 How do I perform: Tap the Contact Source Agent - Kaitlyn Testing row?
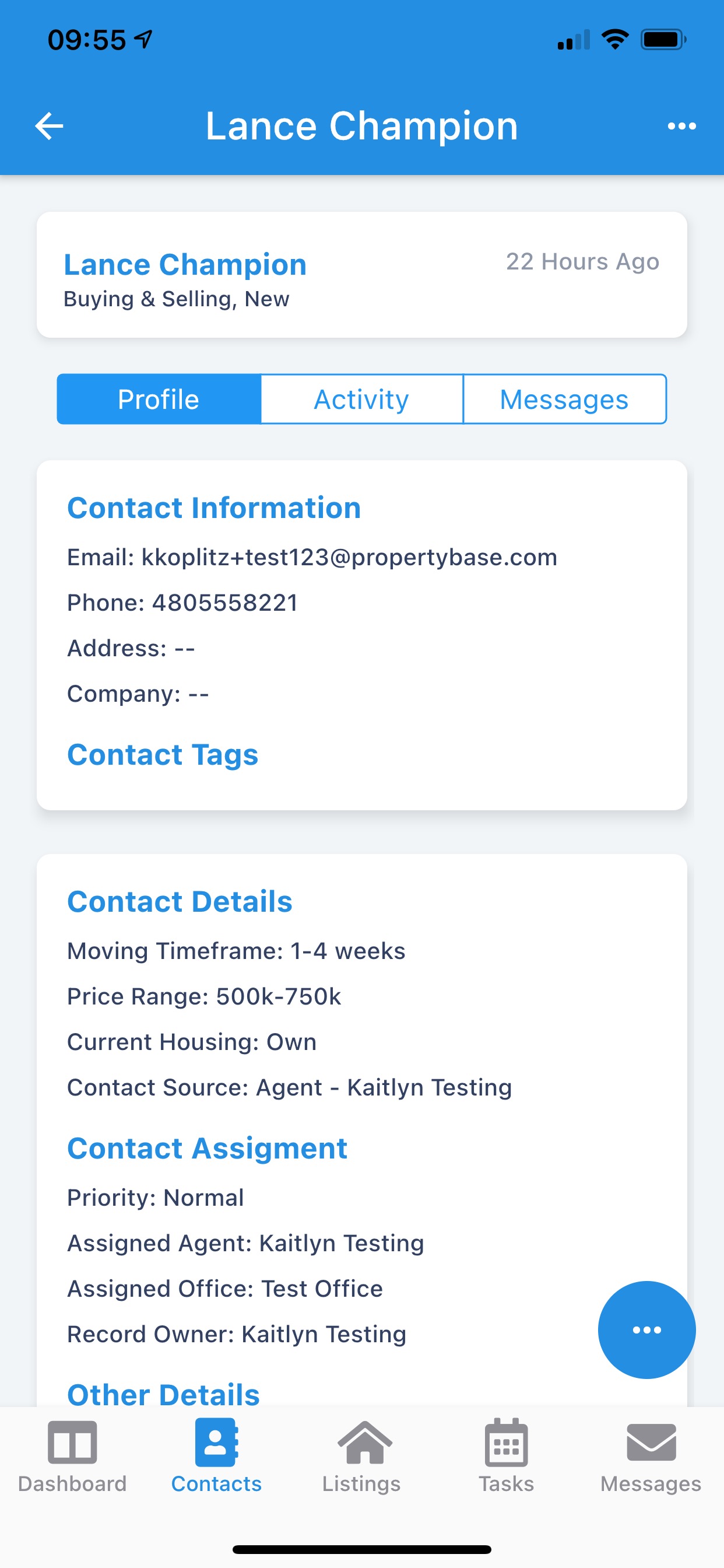[290, 1088]
